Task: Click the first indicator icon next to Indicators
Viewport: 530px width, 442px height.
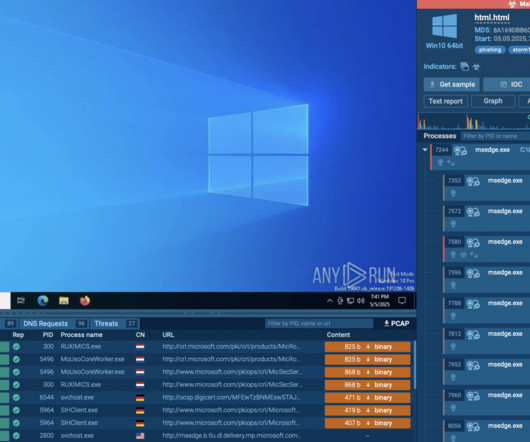Action: pyautogui.click(x=465, y=67)
